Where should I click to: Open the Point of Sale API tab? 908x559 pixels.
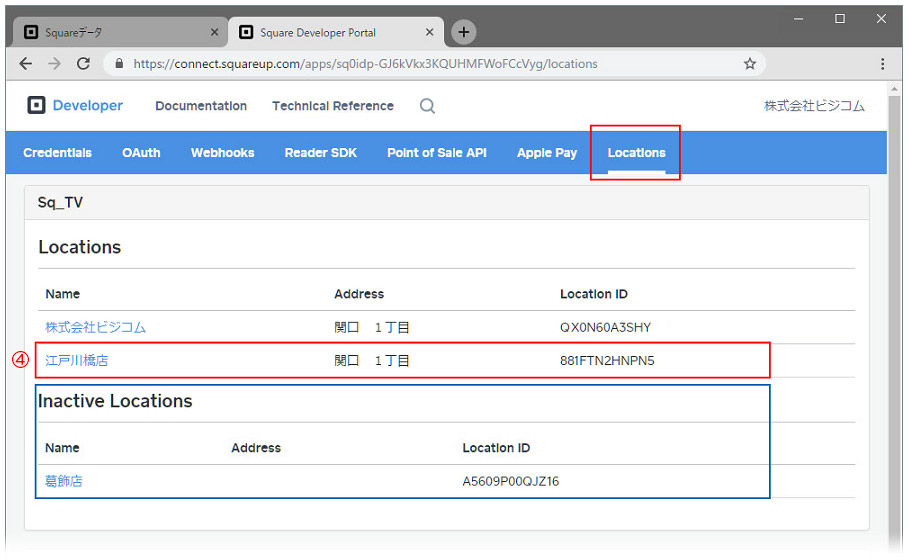(437, 153)
